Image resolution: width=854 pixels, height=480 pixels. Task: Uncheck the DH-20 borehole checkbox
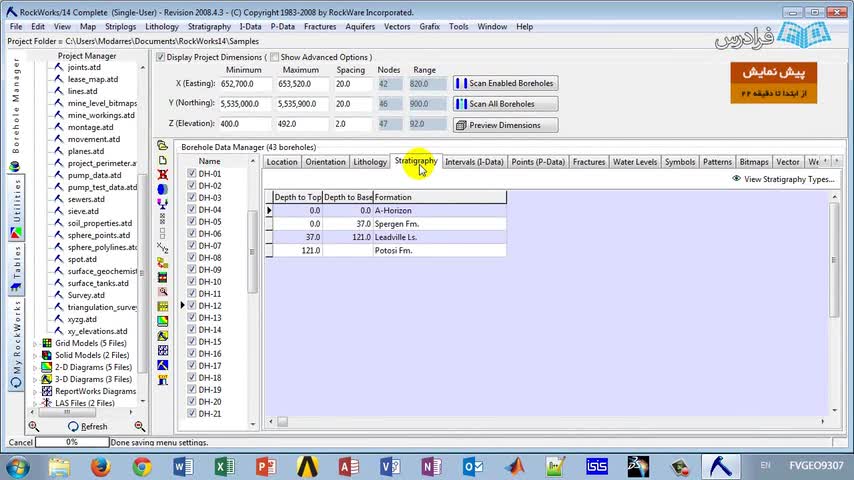(x=192, y=401)
